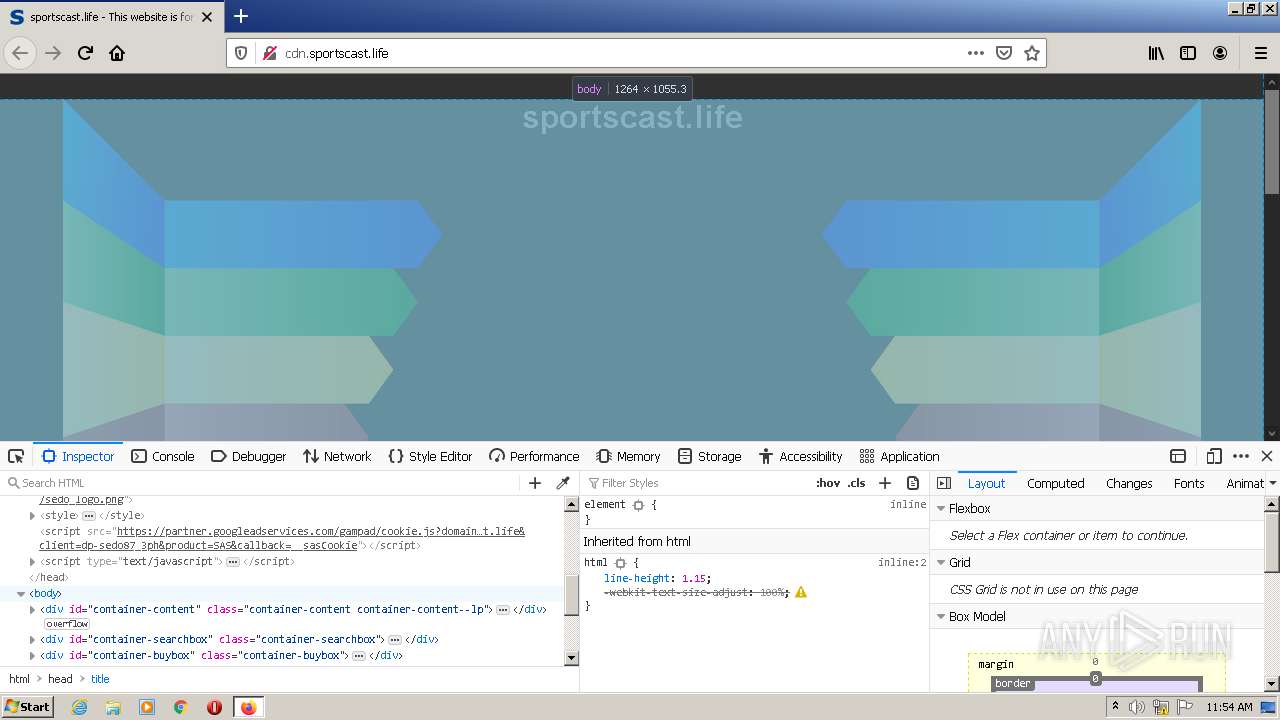Reload the current page

point(85,53)
